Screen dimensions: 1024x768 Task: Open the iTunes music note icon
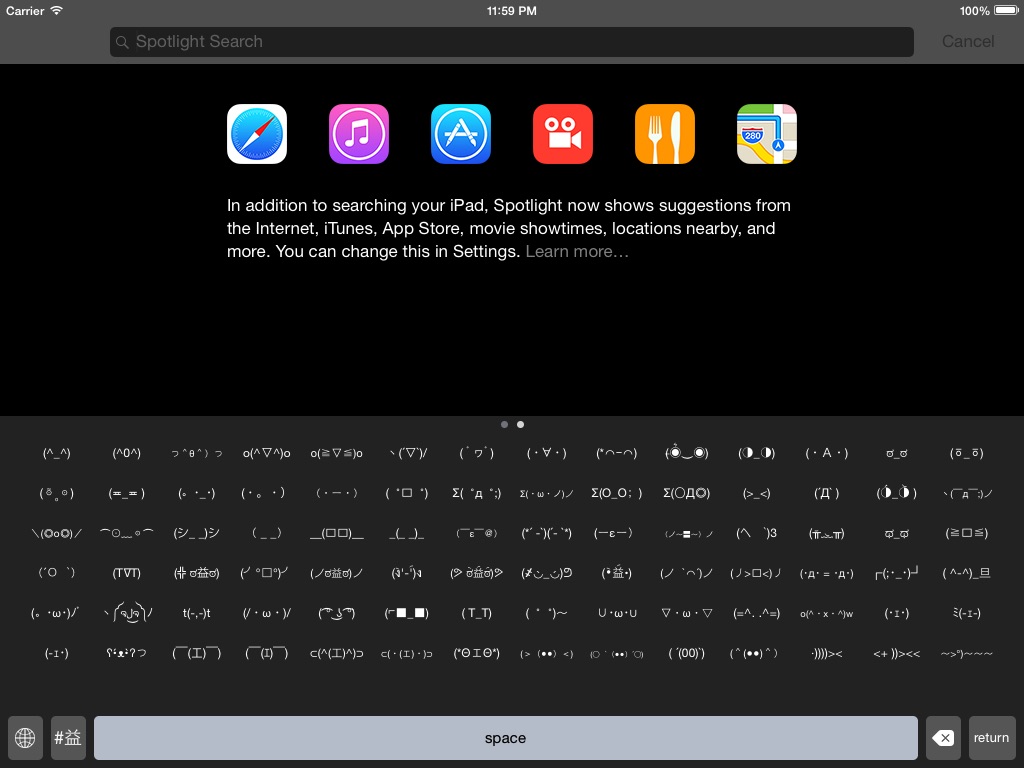(x=359, y=134)
